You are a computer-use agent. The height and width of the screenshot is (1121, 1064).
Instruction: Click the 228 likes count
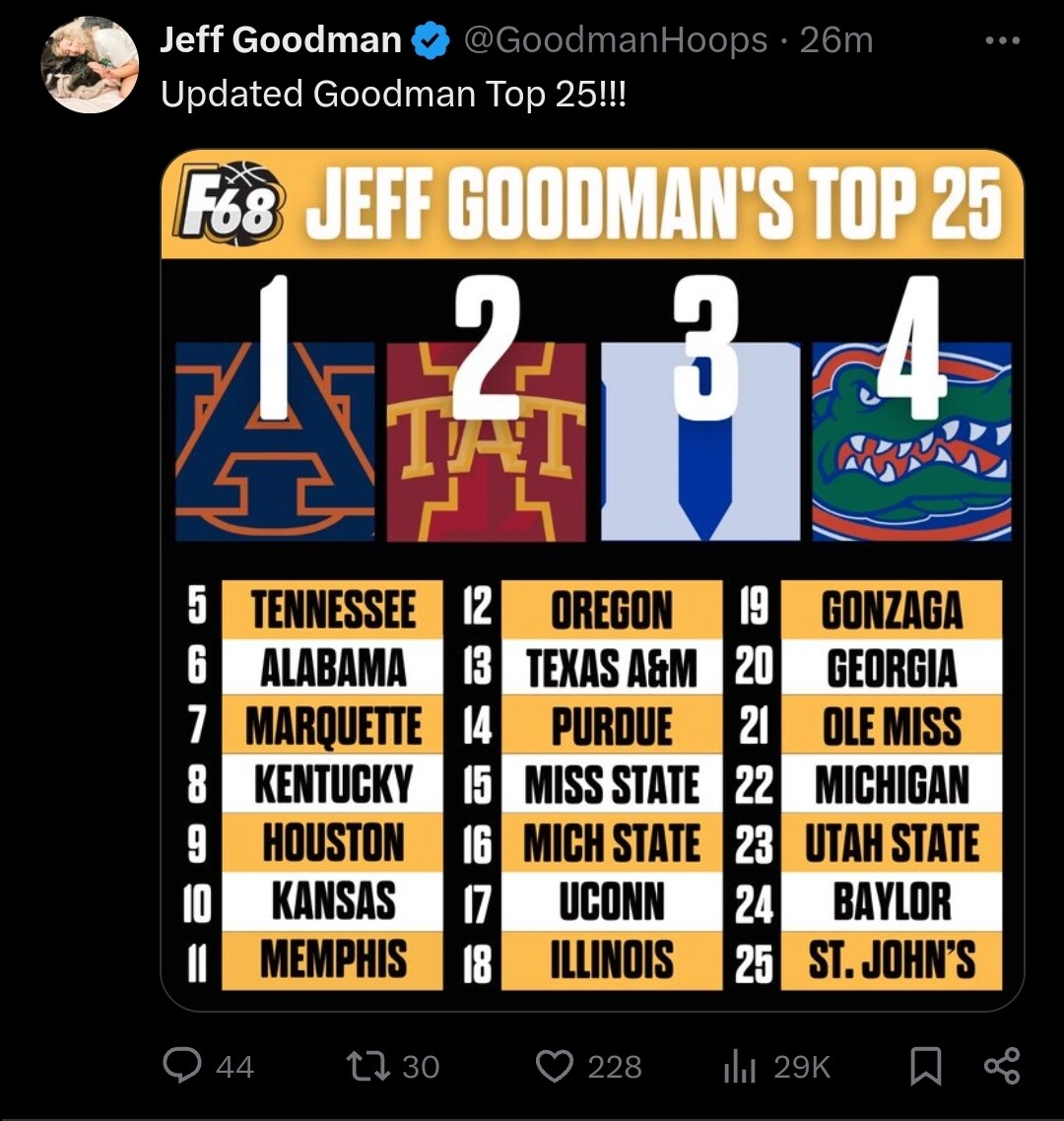point(614,1067)
